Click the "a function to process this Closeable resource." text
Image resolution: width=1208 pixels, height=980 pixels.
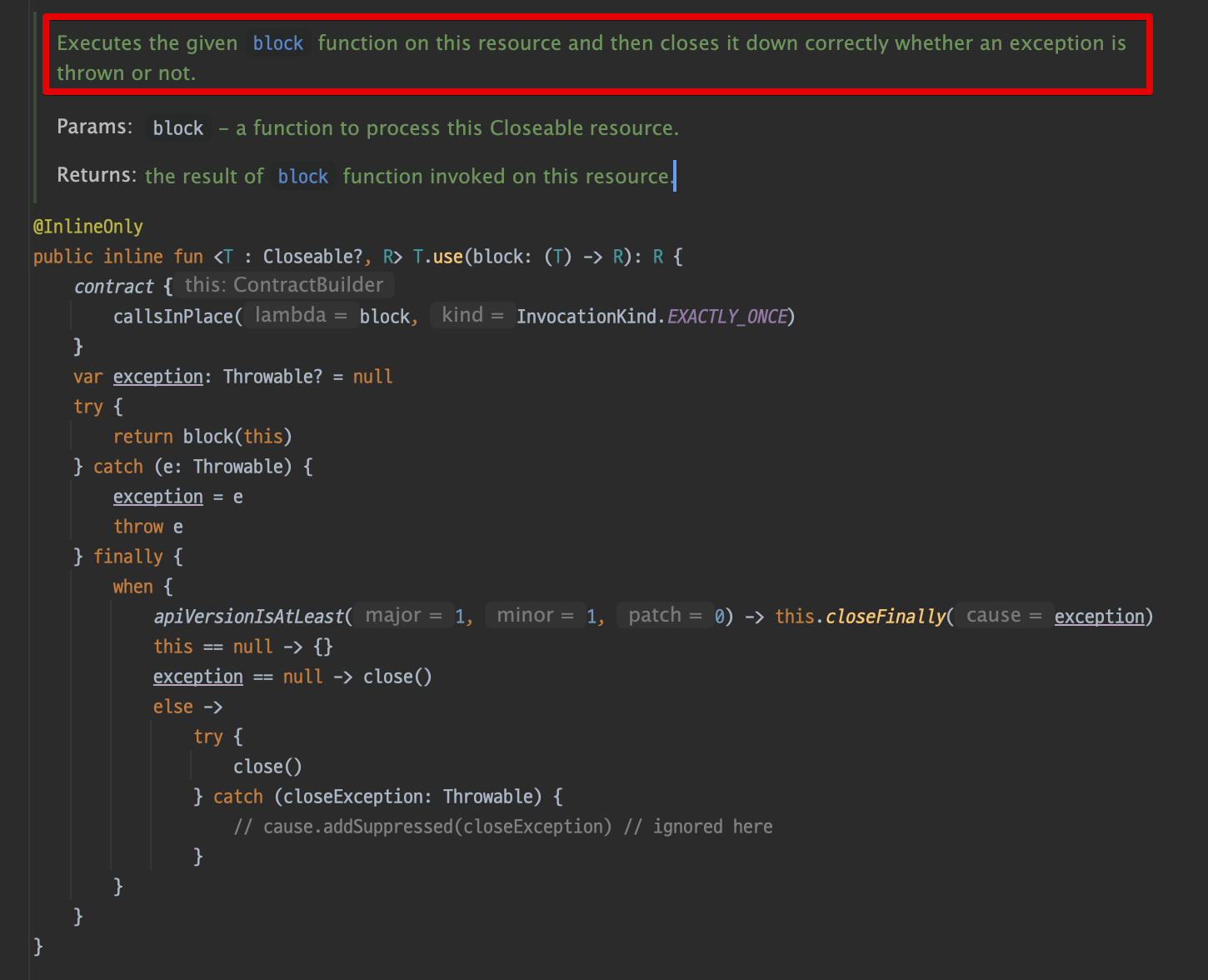coord(457,128)
